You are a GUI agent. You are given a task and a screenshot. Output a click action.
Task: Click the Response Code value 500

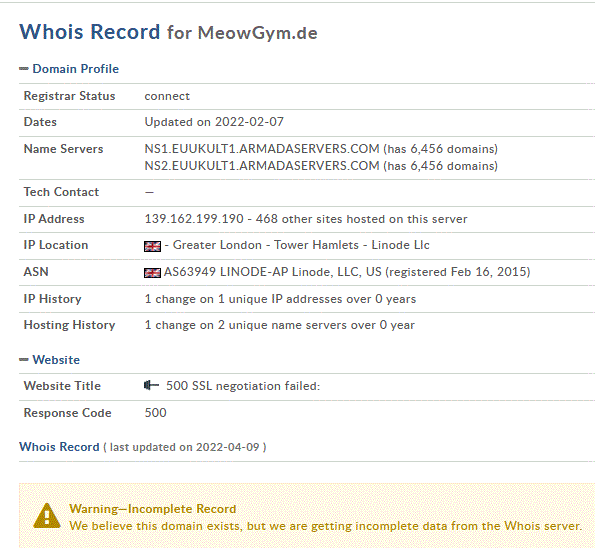coord(155,413)
